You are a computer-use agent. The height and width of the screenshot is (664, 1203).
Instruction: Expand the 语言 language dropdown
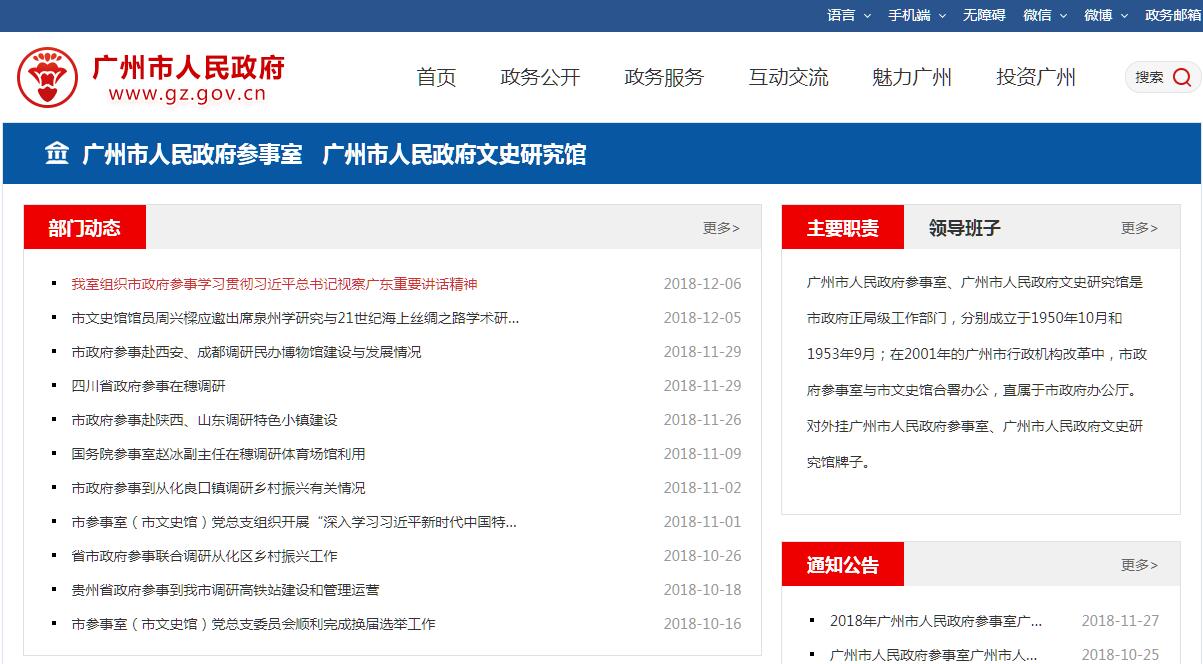pos(849,15)
